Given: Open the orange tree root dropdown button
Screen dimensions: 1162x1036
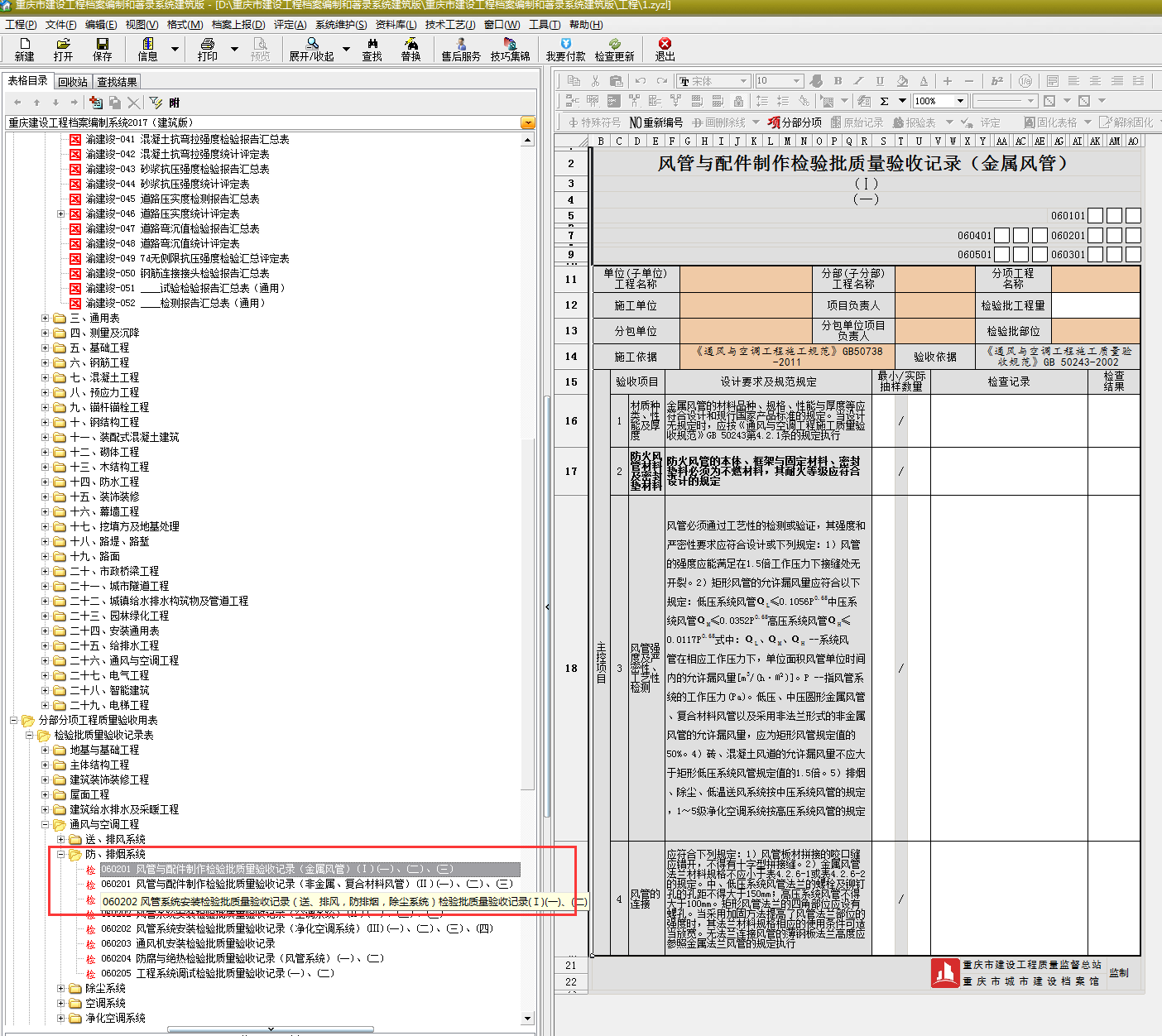Looking at the screenshot, I should [x=527, y=122].
